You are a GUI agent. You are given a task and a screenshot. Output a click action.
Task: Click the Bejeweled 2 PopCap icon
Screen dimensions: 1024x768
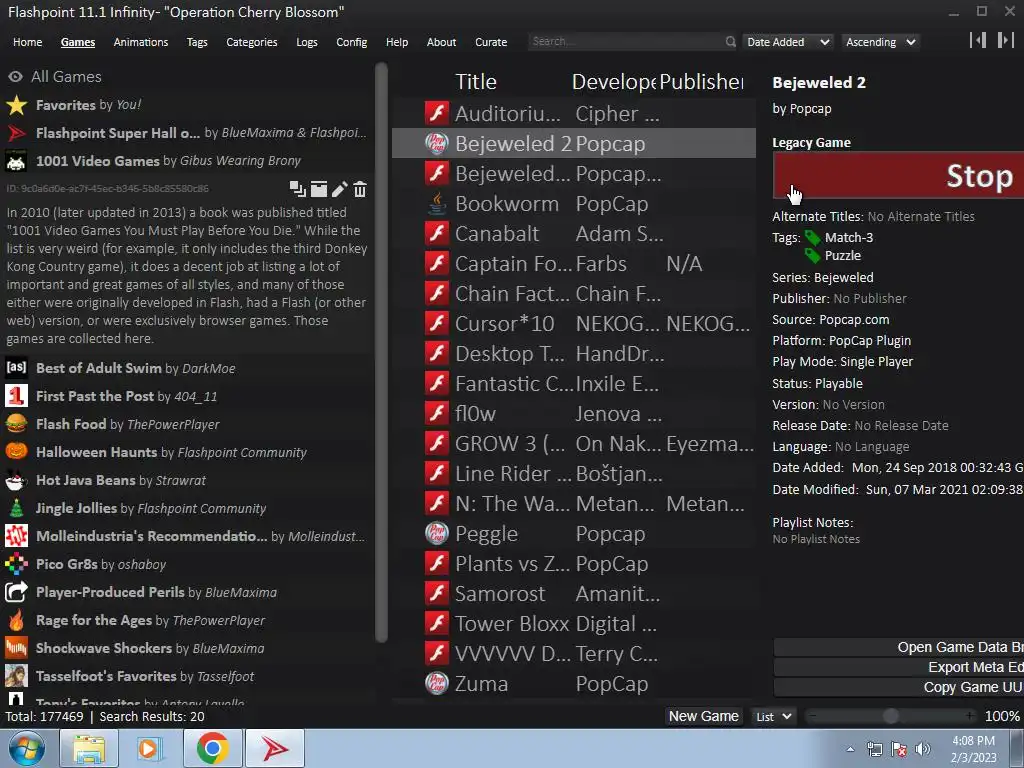(437, 143)
